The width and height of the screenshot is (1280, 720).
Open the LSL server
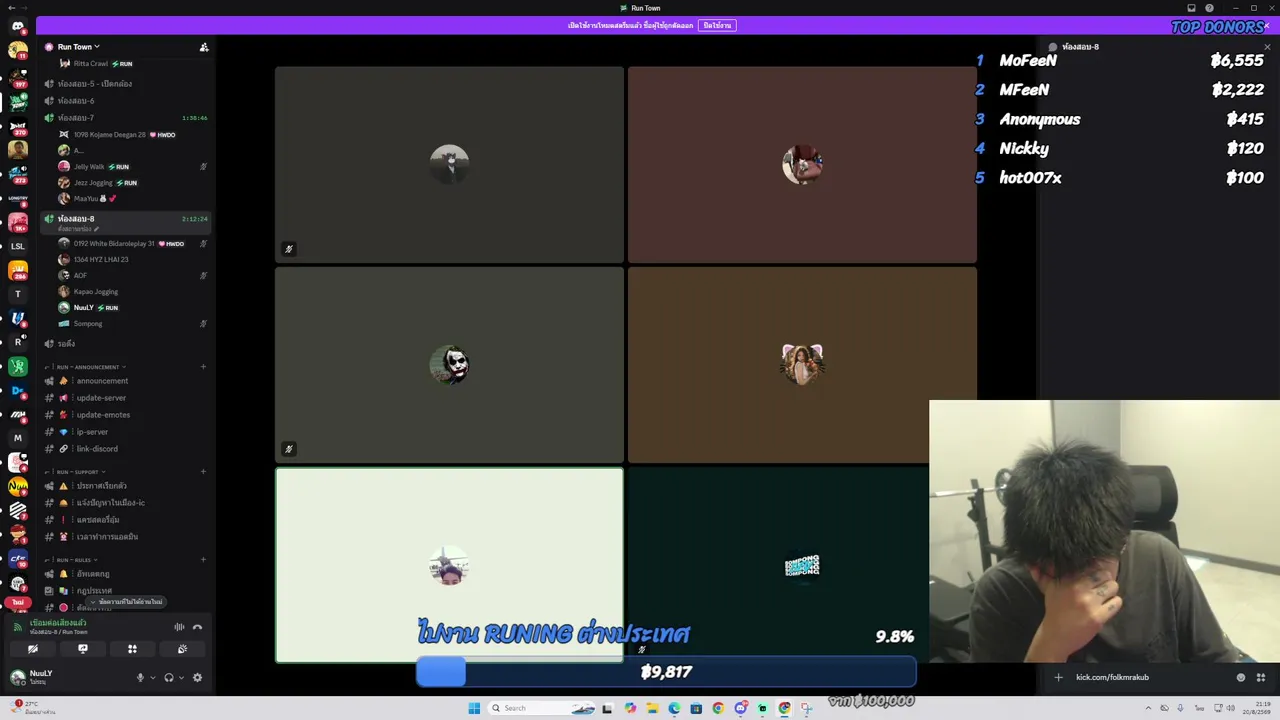coord(17,246)
